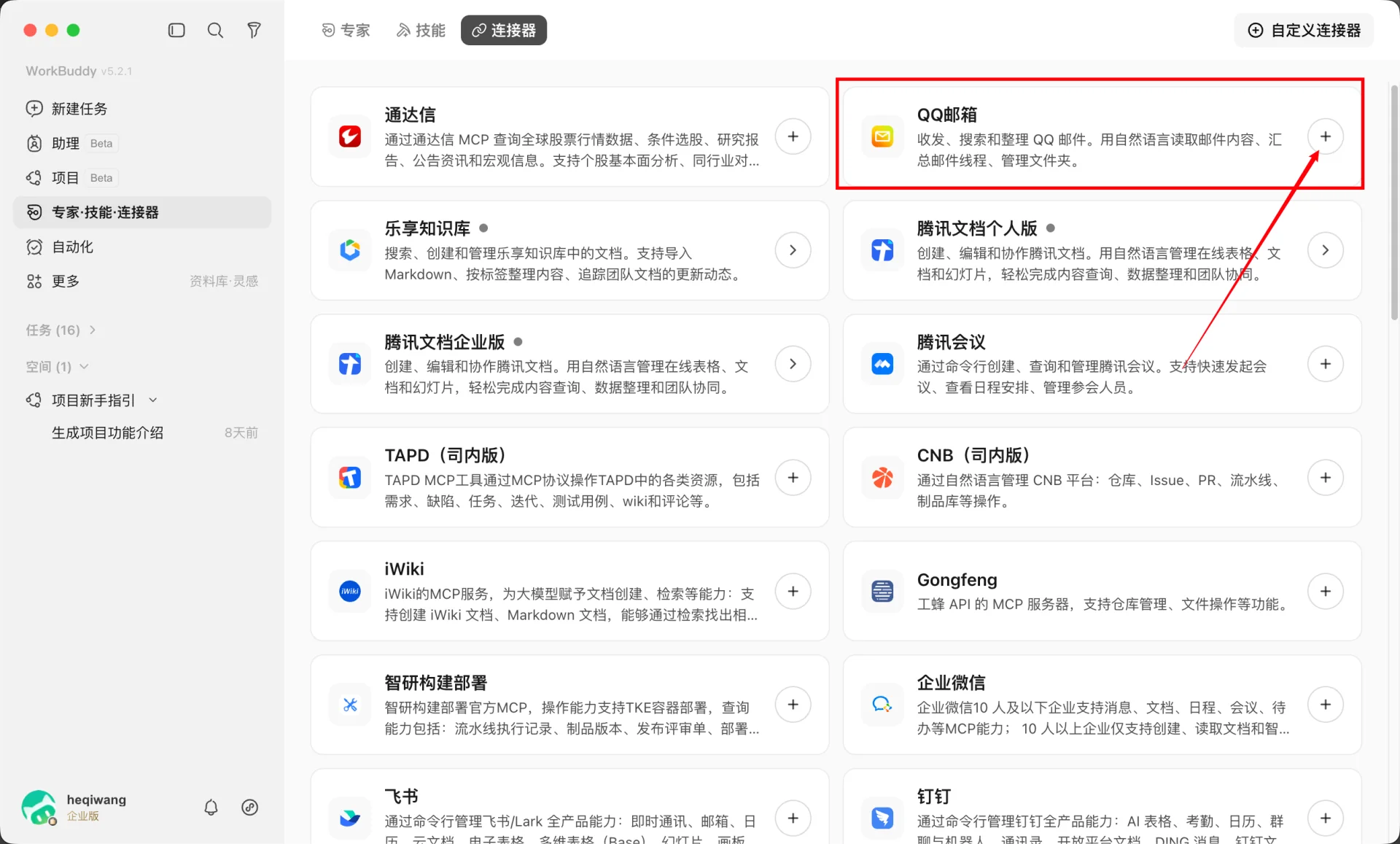Open 乐享知识库 details chevron
1400x844 pixels.
tap(793, 250)
